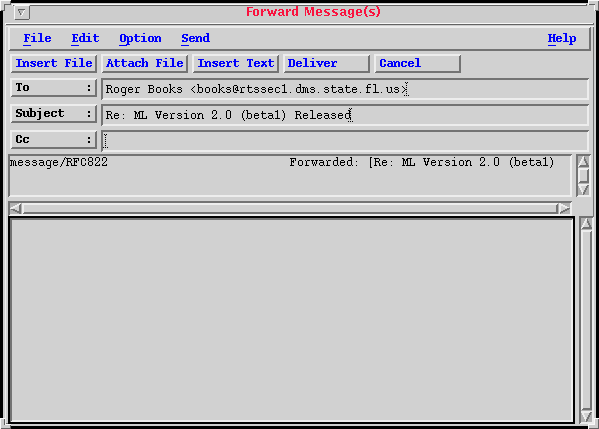The height and width of the screenshot is (429, 599).
Task: Open the Help menu
Action: (562, 38)
